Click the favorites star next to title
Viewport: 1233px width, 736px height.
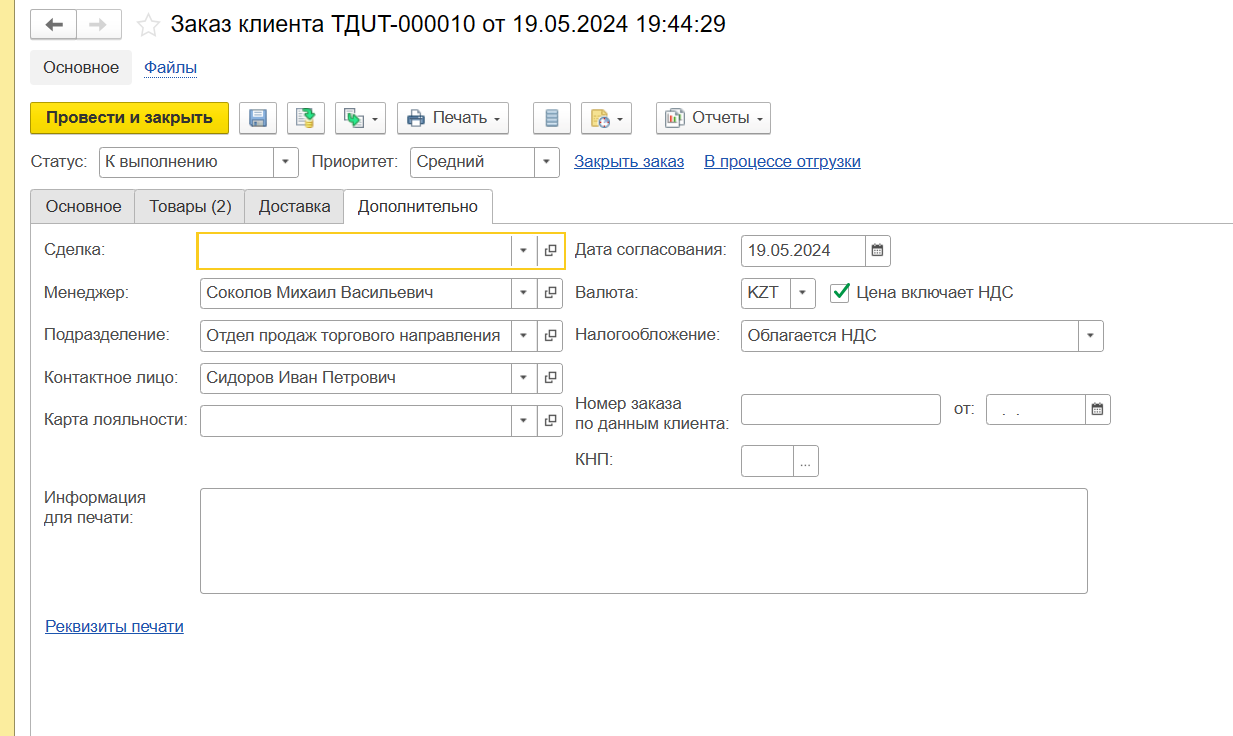pos(148,26)
